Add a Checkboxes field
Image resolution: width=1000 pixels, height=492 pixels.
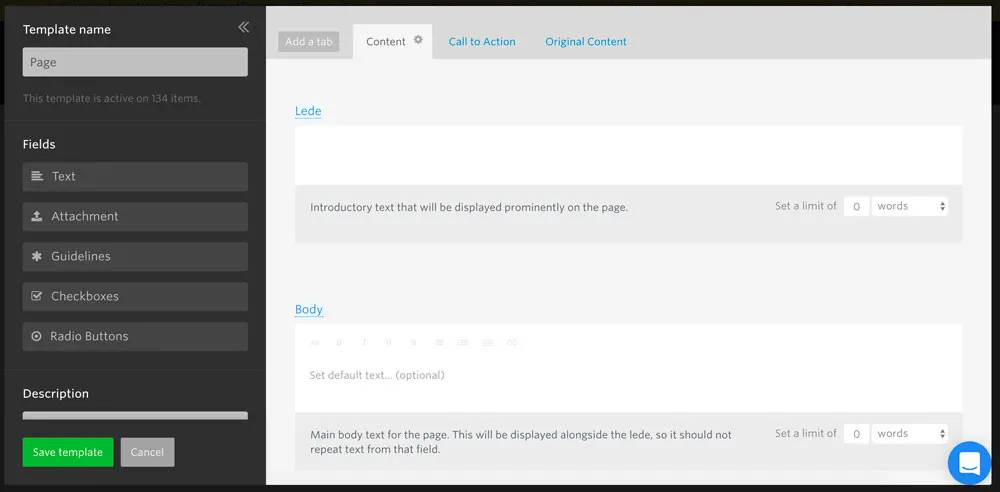pyautogui.click(x=135, y=297)
